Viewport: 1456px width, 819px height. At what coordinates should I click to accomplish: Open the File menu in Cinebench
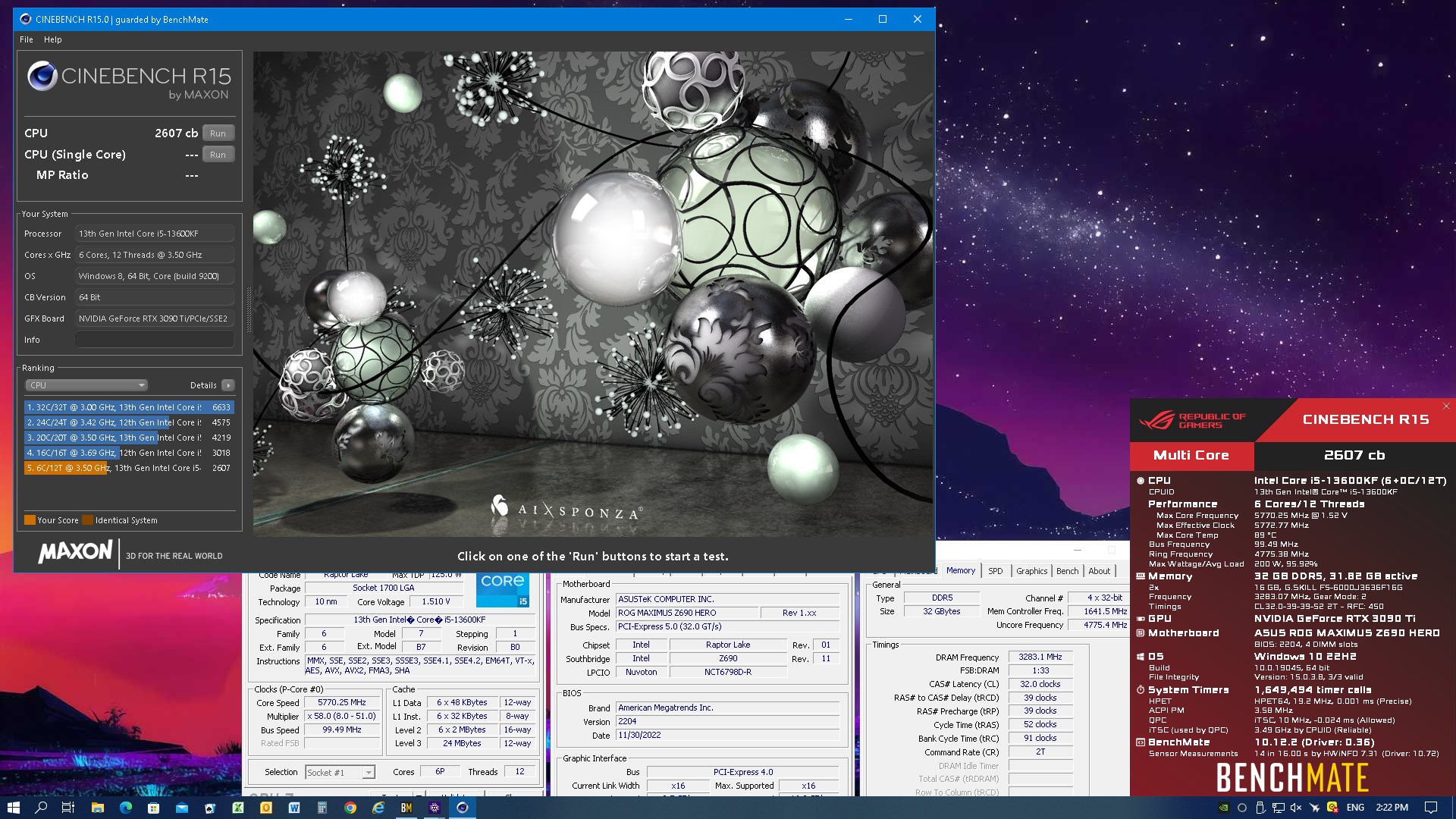tap(27, 39)
